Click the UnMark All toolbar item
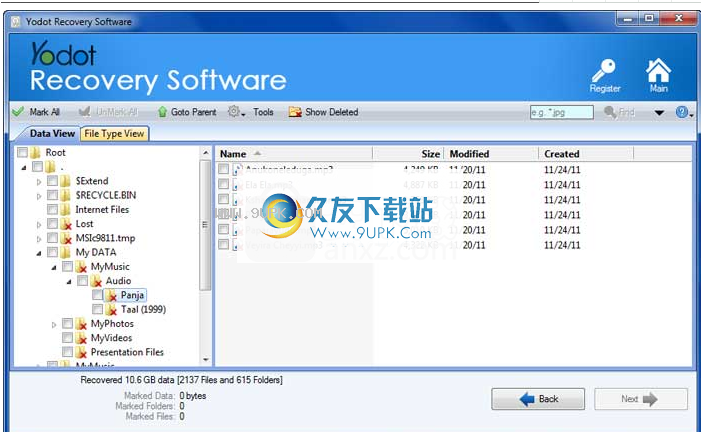The image size is (701, 432). 108,112
